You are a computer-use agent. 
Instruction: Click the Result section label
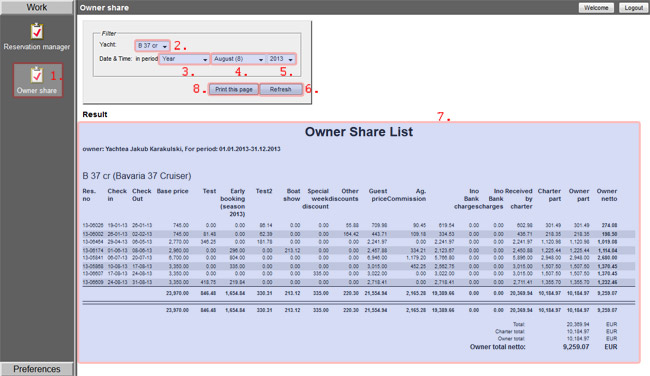[x=95, y=114]
